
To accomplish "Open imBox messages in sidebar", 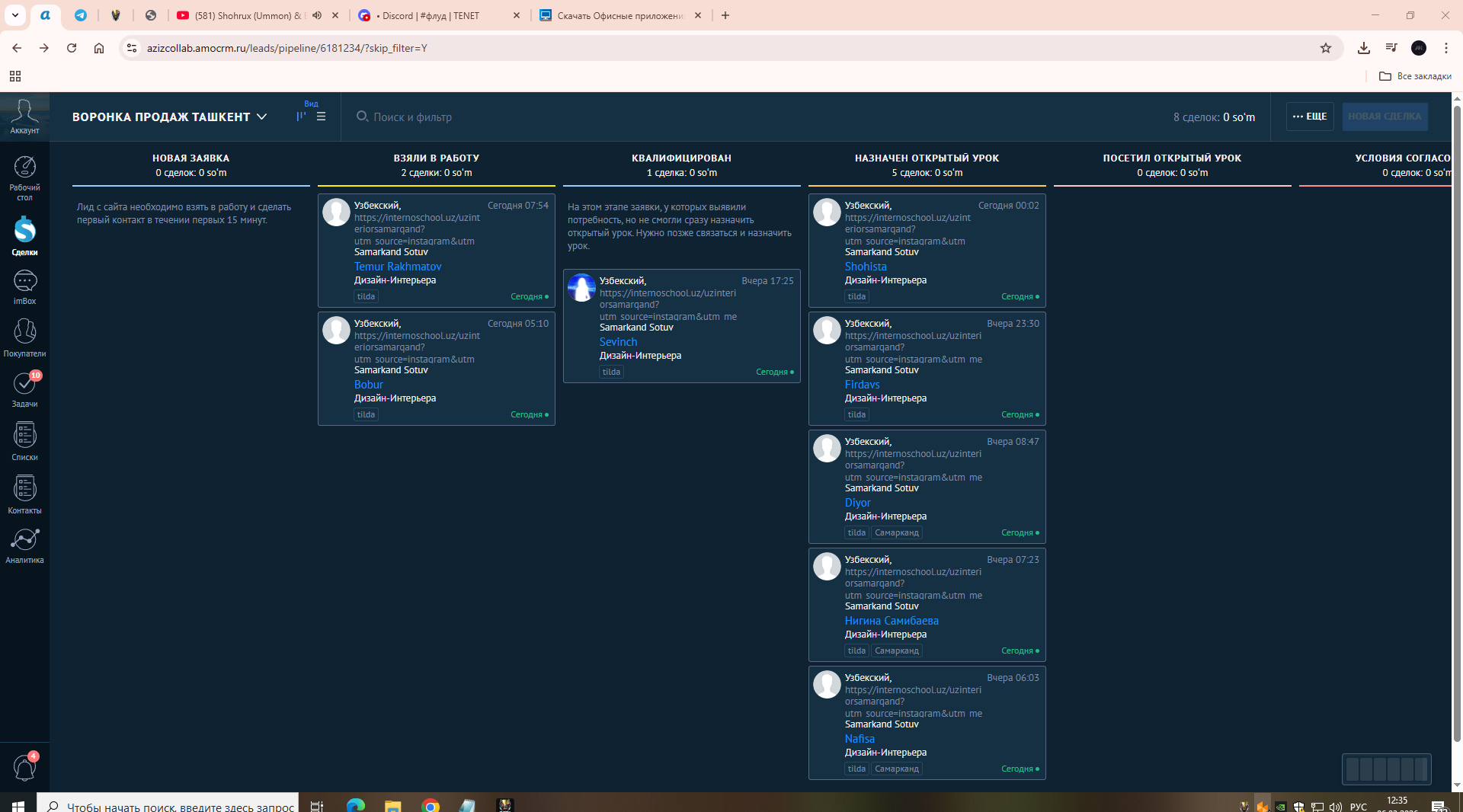I will pos(24,287).
